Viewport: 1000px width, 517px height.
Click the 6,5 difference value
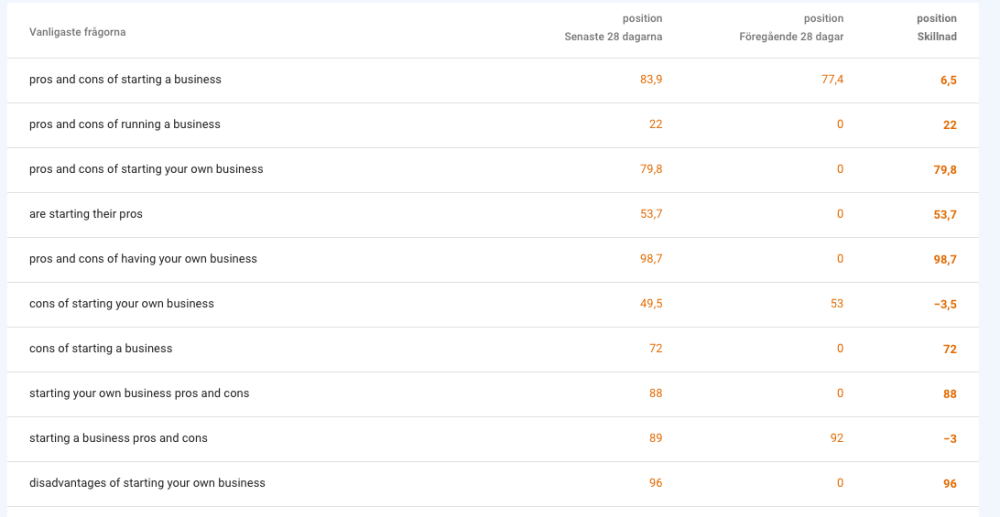click(948, 80)
